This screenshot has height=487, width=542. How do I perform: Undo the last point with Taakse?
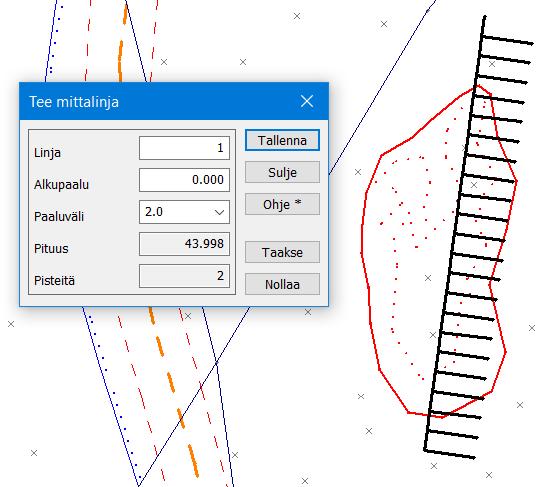282,252
